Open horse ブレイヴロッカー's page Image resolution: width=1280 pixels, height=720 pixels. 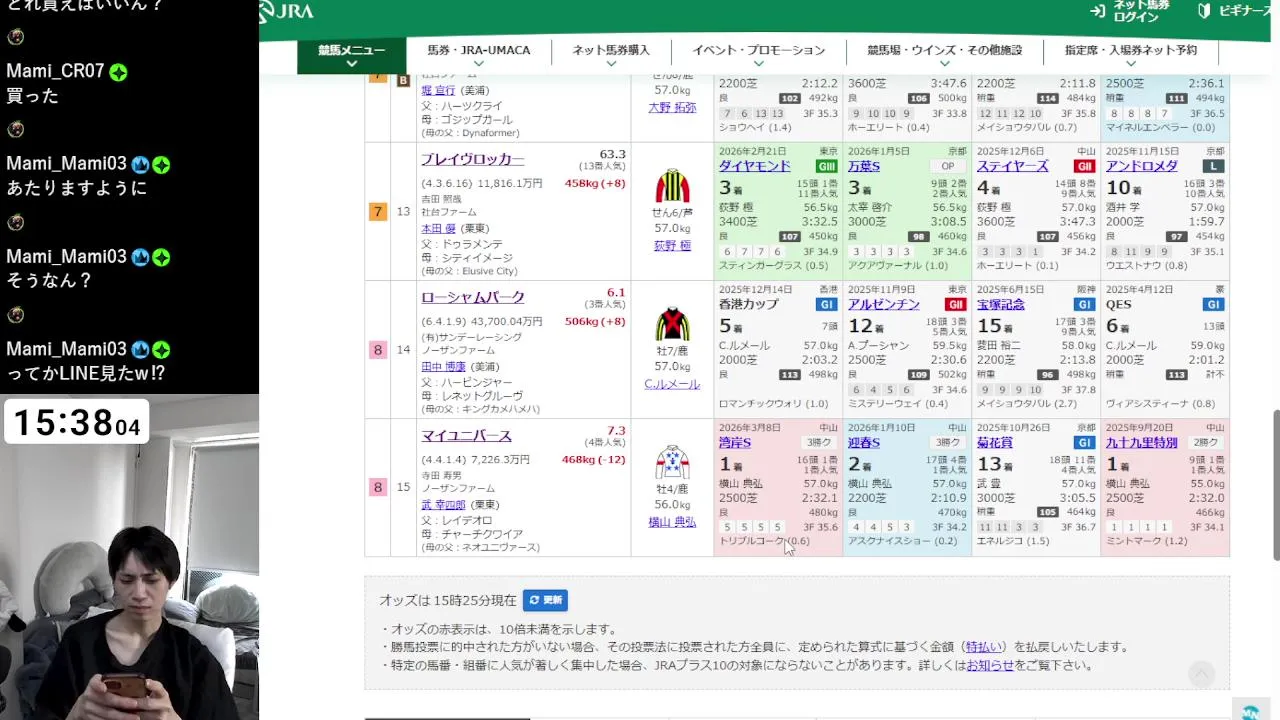[472, 159]
